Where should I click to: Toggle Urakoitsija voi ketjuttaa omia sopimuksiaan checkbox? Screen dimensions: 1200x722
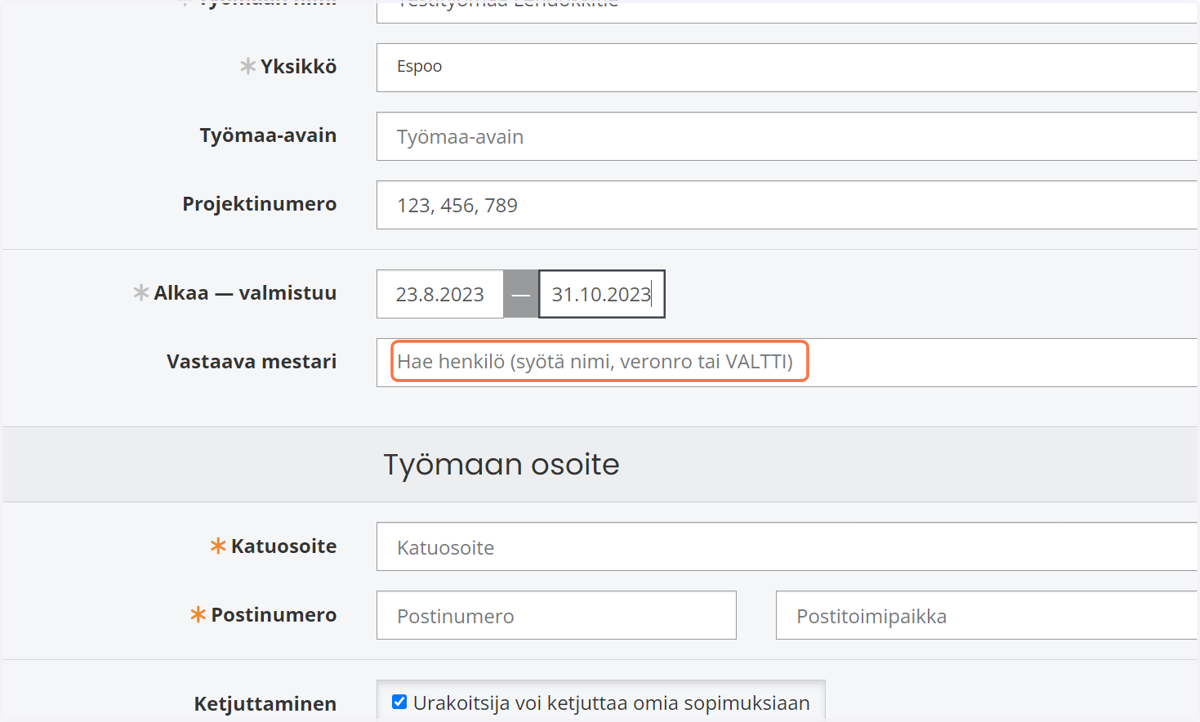pyautogui.click(x=399, y=702)
